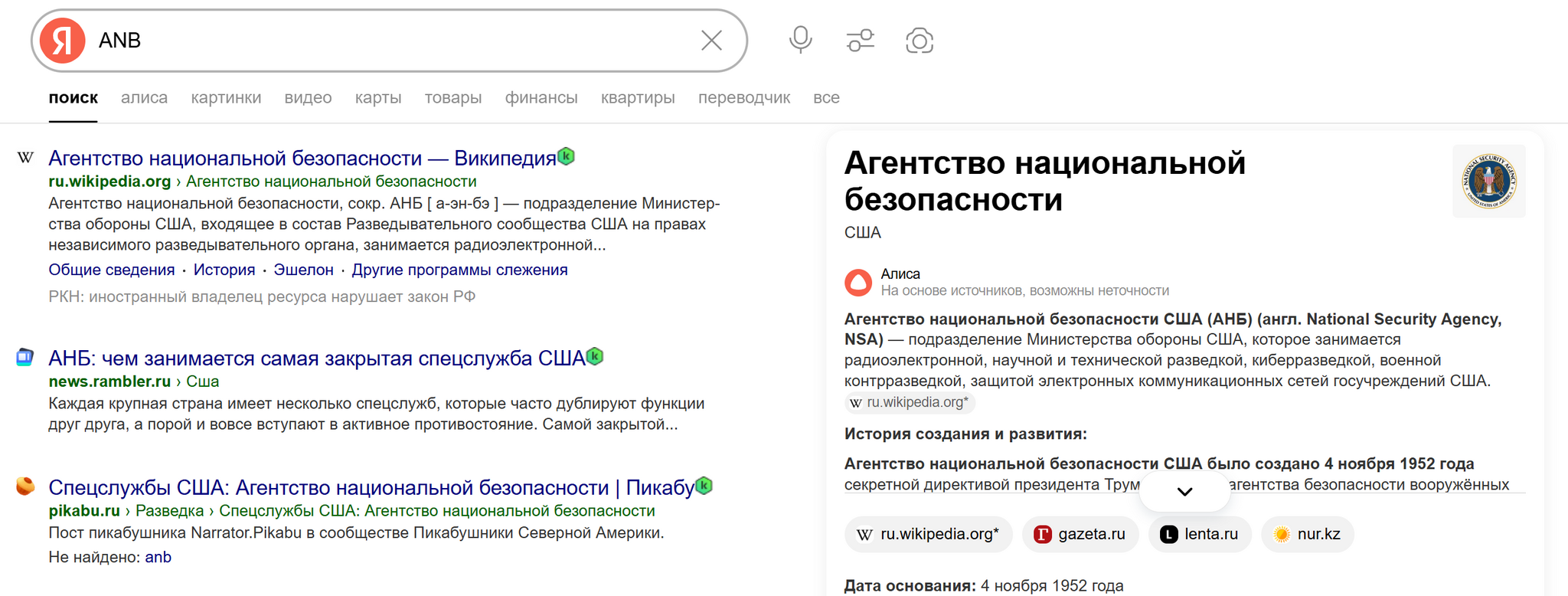Open Wikipedia result Агентство национальной безопасности
The height and width of the screenshot is (596, 1568).
(x=302, y=158)
